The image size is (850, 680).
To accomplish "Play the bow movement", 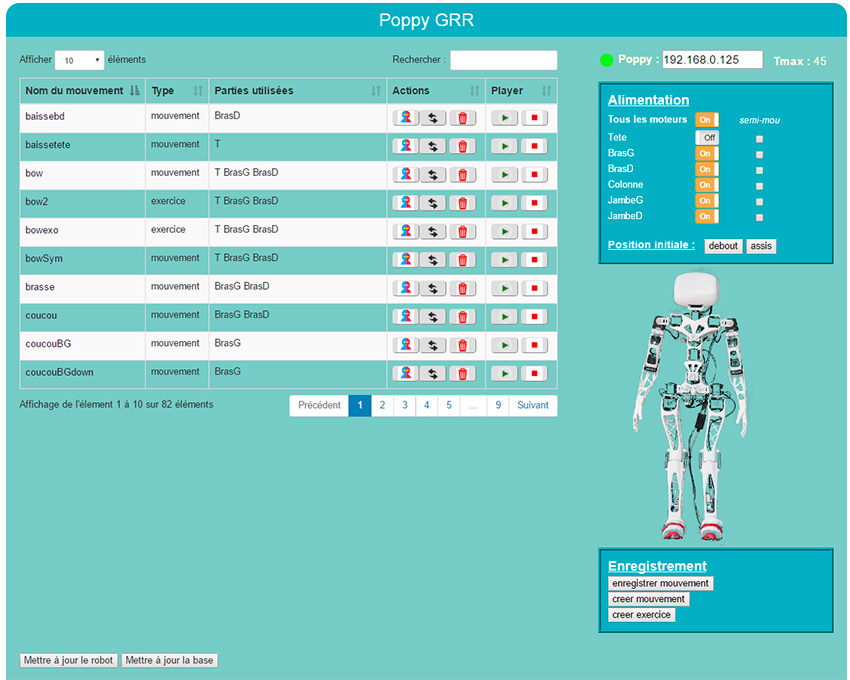I will 504,175.
